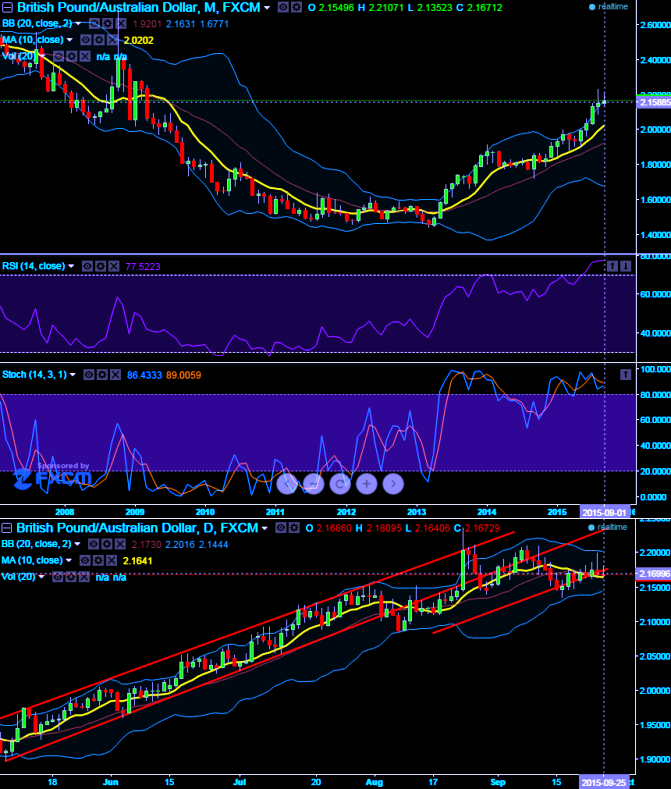Remove Bollinger Bands from daily chart
The image size is (671, 789).
tap(120, 544)
